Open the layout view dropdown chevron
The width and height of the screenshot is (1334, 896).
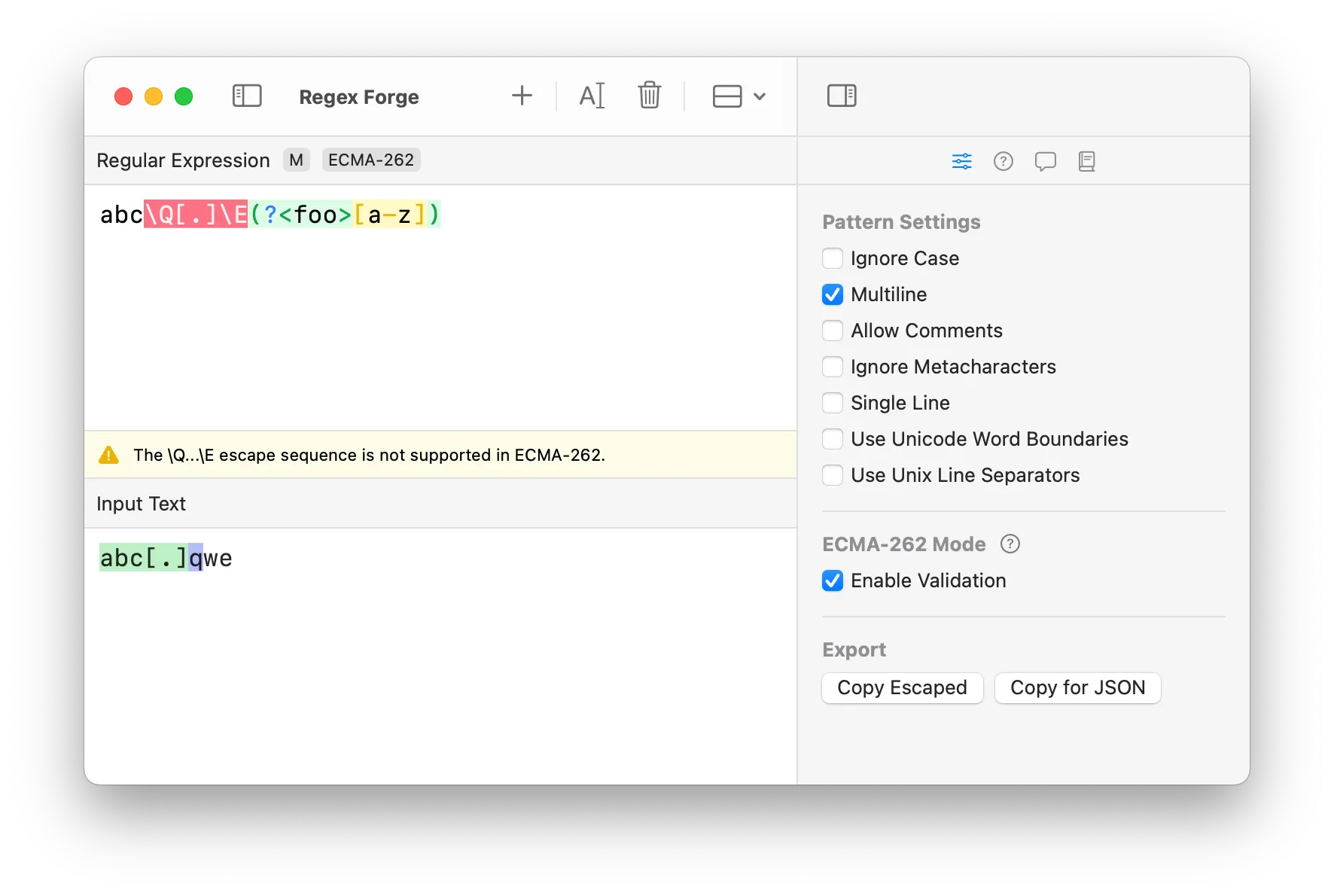point(760,96)
